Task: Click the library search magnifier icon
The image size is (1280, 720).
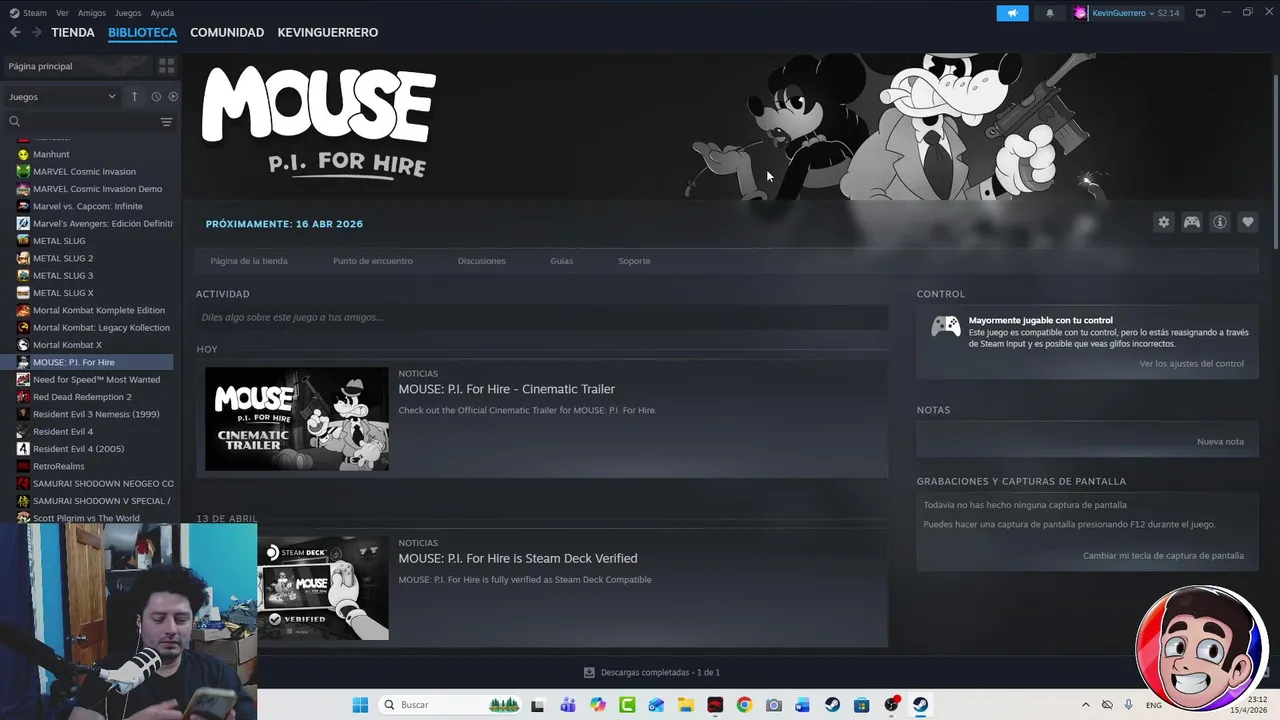Action: (x=14, y=122)
